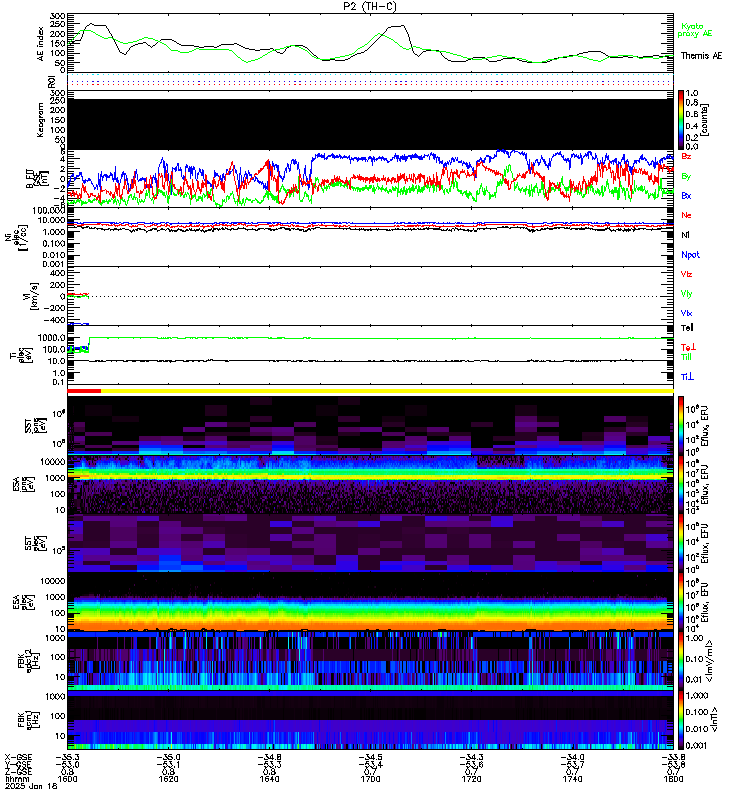The image size is (750, 800).
Task: Click the red "Viz" legend label
Action: (x=686, y=274)
